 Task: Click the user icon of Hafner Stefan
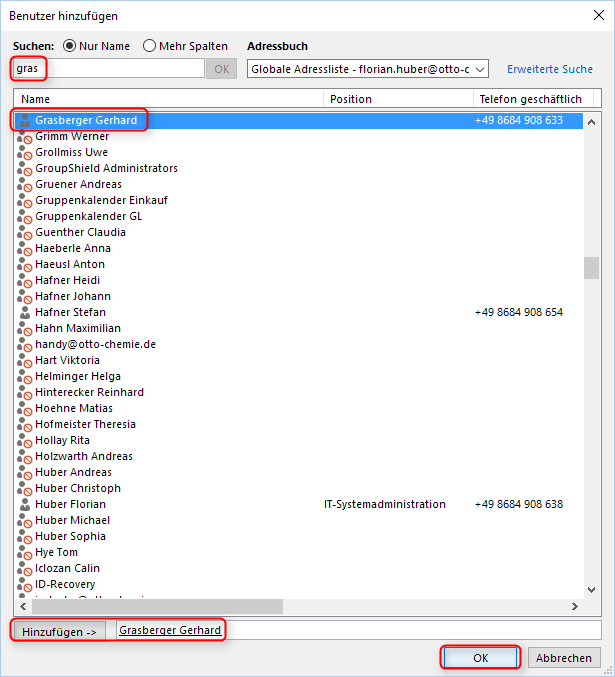click(x=25, y=312)
